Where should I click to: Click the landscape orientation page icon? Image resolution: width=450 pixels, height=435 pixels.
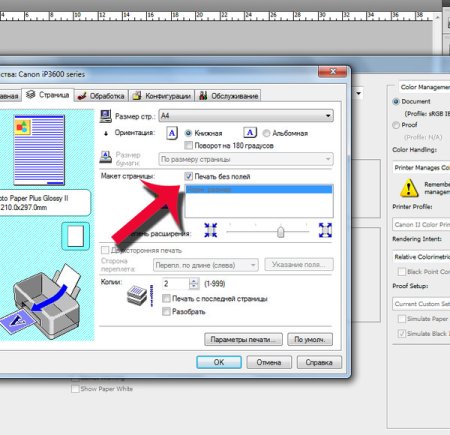[250, 132]
